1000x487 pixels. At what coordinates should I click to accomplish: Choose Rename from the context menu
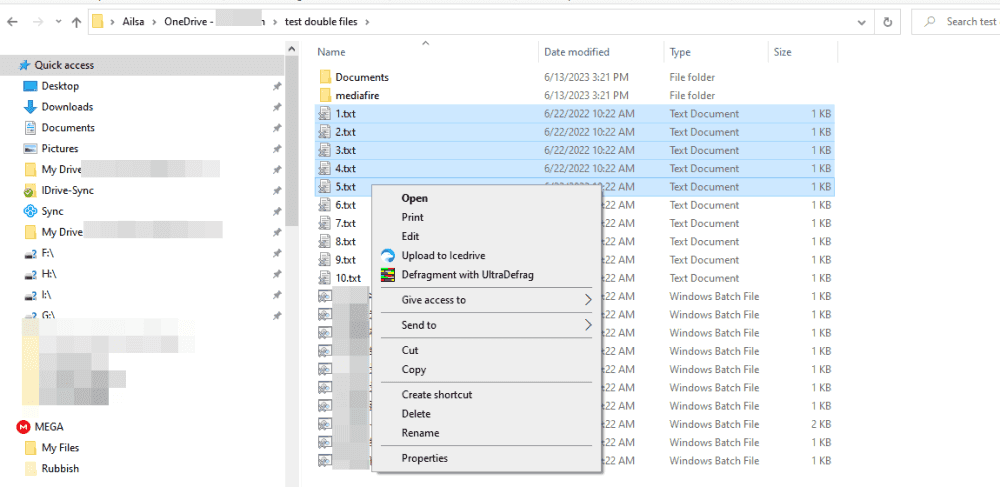click(420, 433)
